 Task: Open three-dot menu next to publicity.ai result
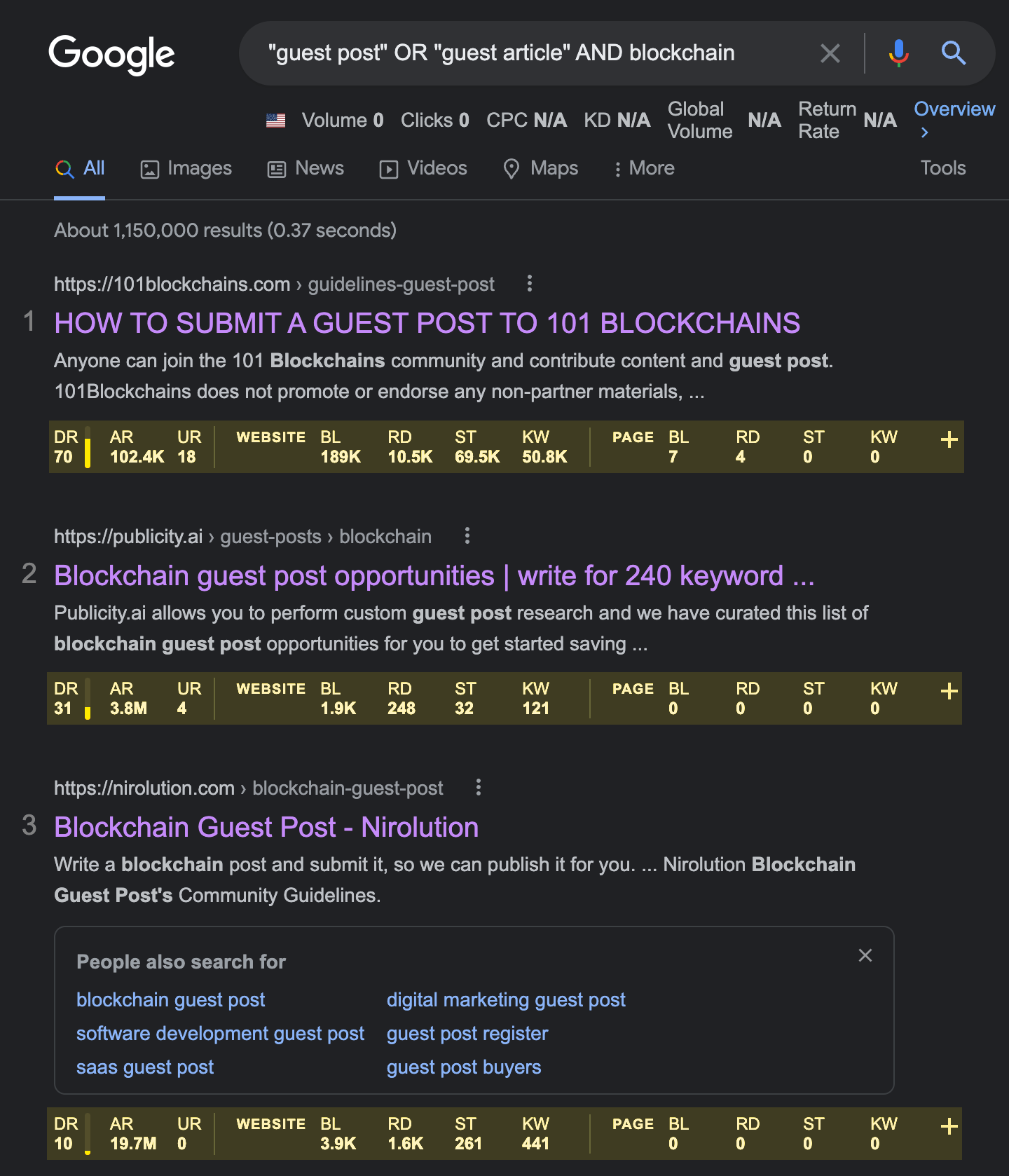point(467,536)
